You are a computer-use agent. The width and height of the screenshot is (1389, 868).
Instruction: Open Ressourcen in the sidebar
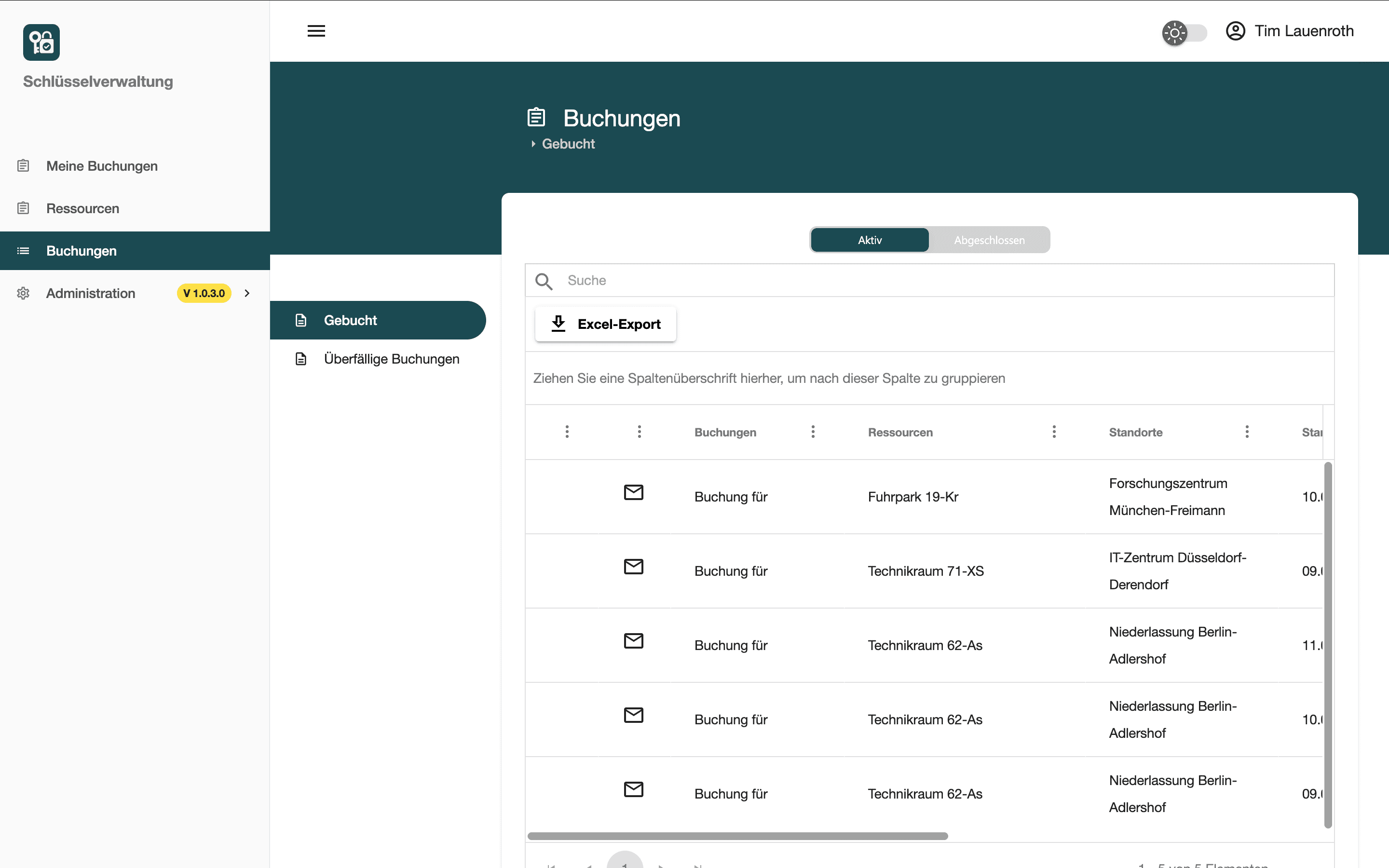tap(135, 208)
